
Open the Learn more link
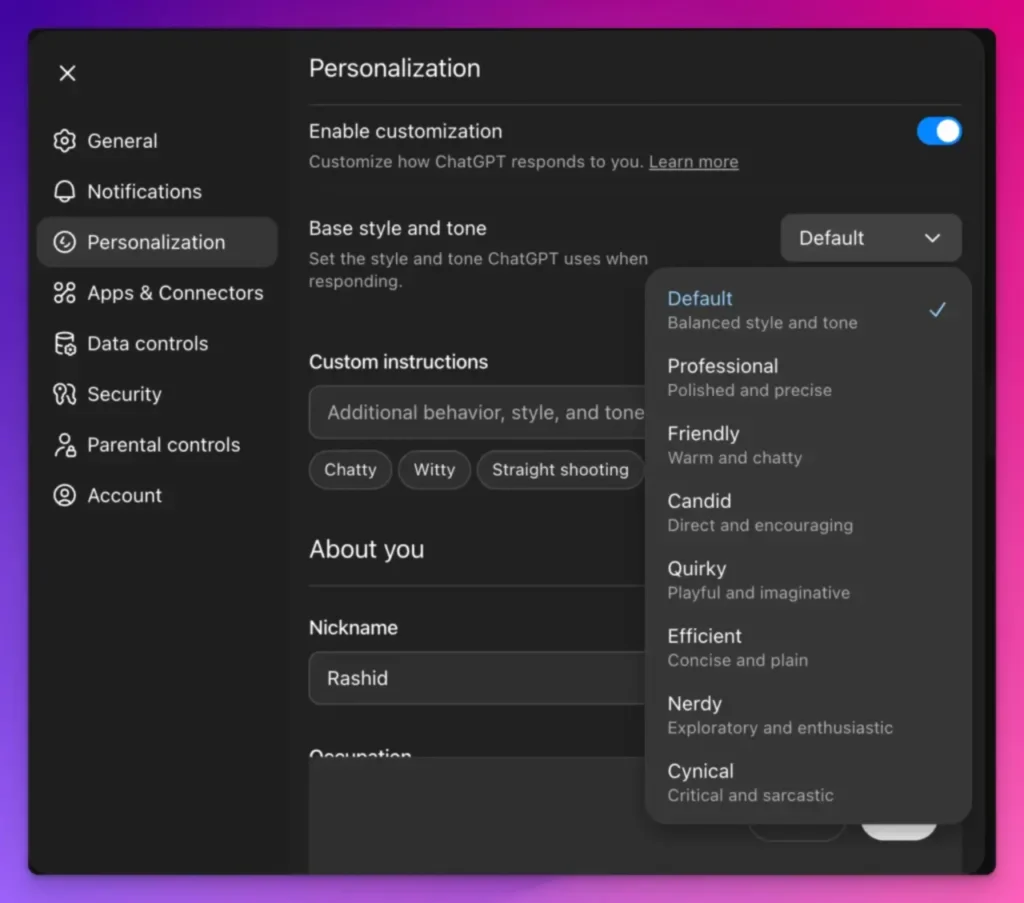(693, 161)
